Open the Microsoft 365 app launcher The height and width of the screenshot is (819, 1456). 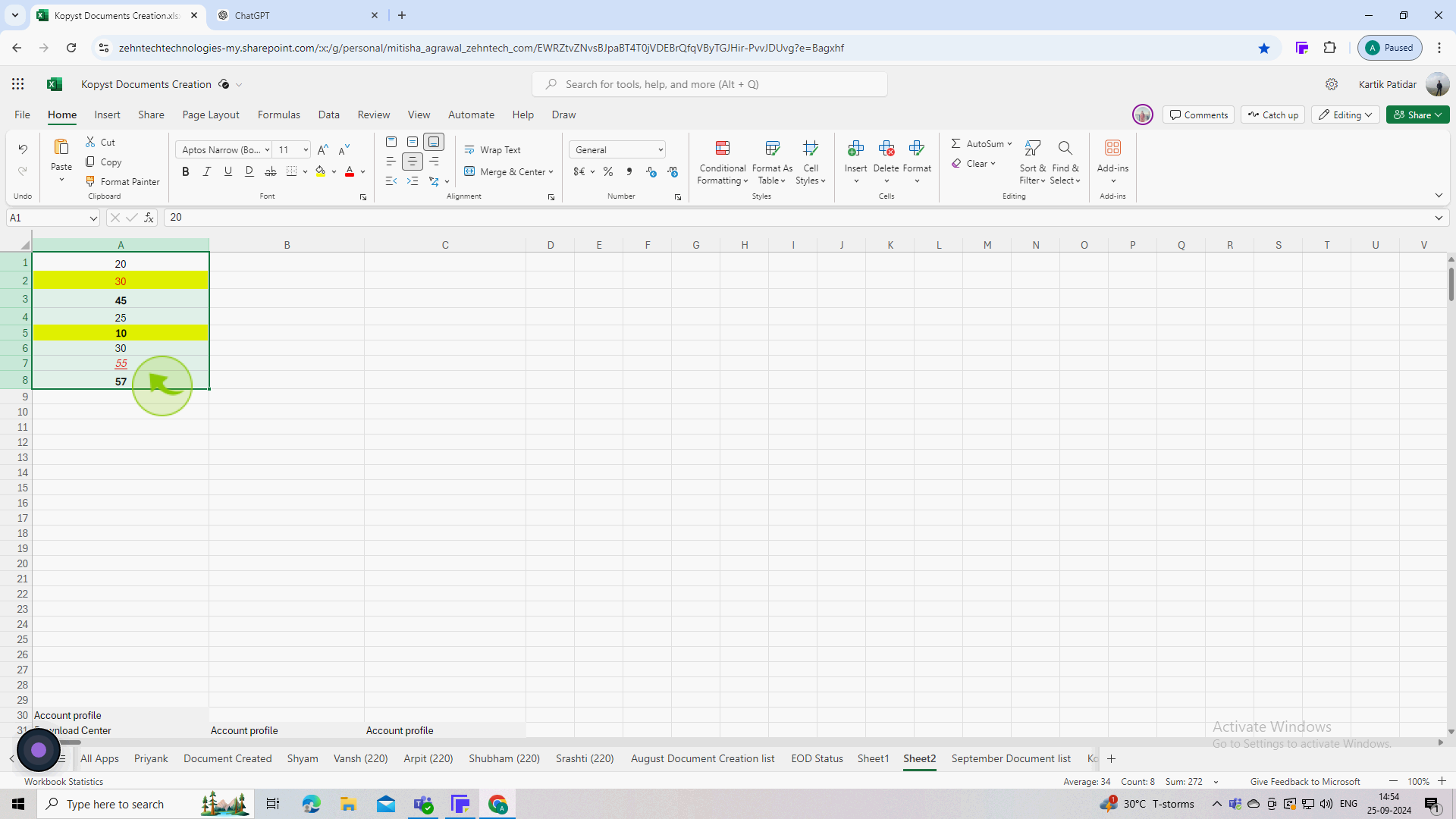(18, 84)
